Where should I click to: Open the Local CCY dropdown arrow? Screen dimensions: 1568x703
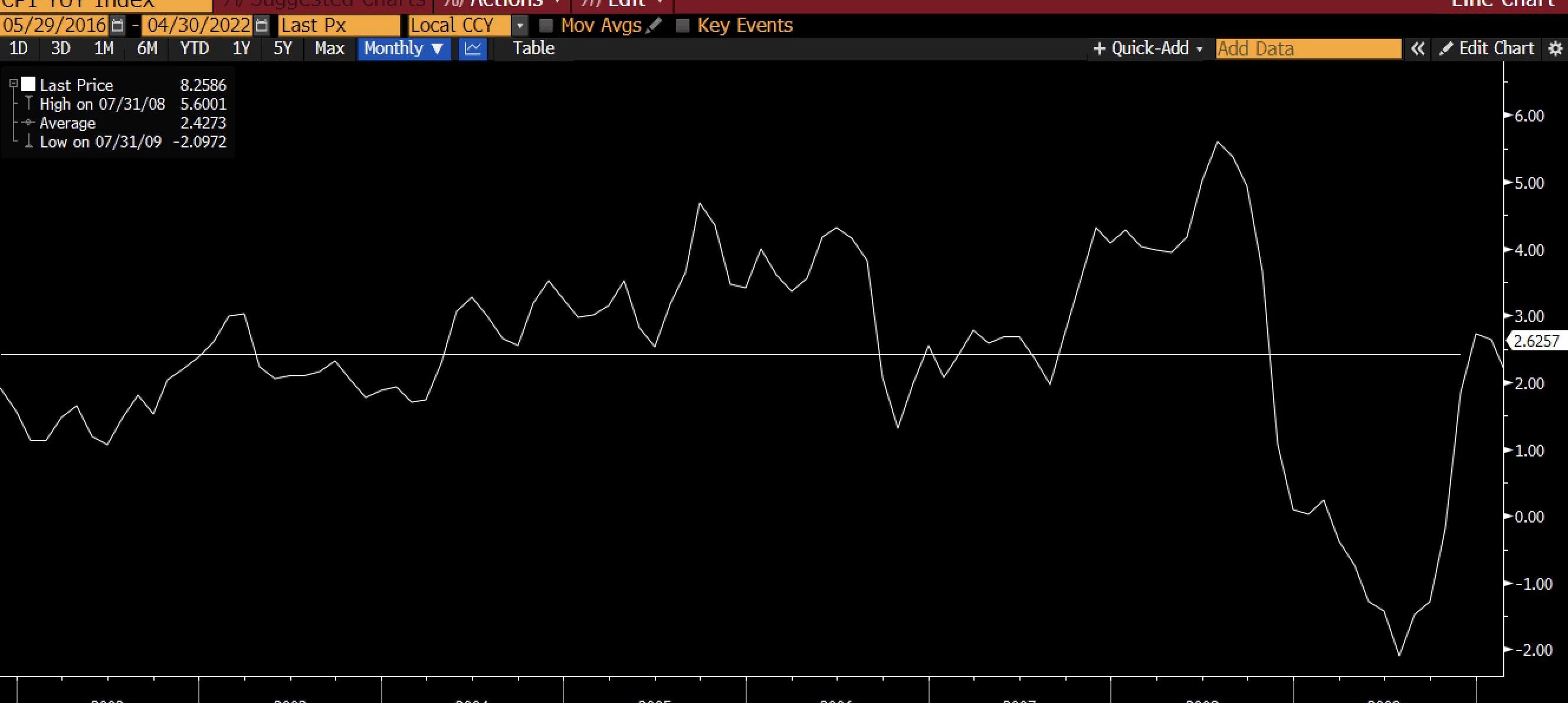pyautogui.click(x=520, y=25)
